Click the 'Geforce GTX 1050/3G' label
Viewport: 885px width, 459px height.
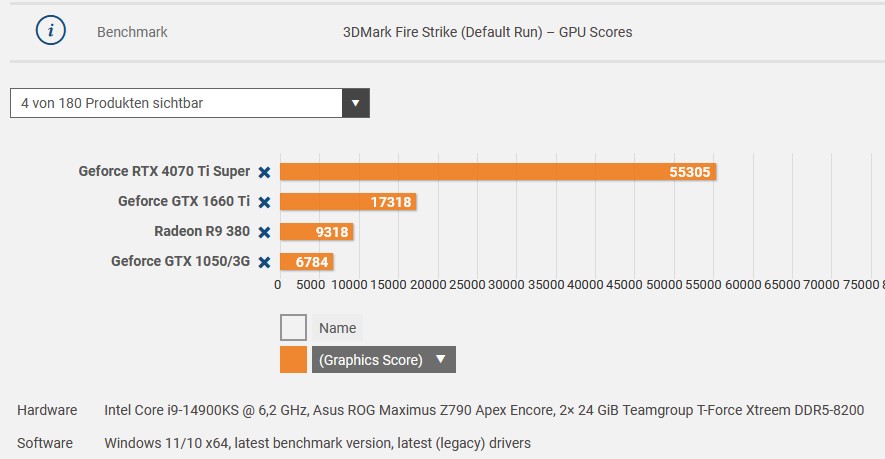pos(181,261)
